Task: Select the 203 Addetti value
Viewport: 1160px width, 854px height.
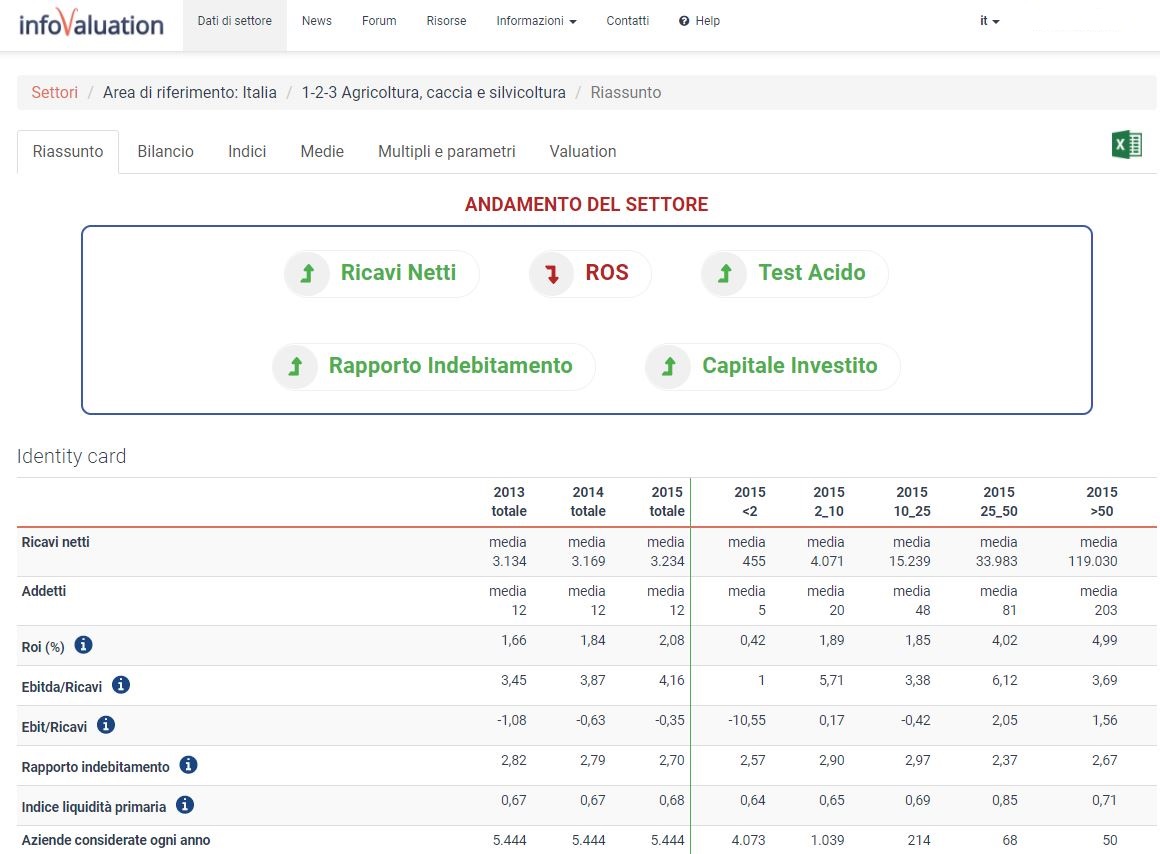Action: tap(1106, 610)
